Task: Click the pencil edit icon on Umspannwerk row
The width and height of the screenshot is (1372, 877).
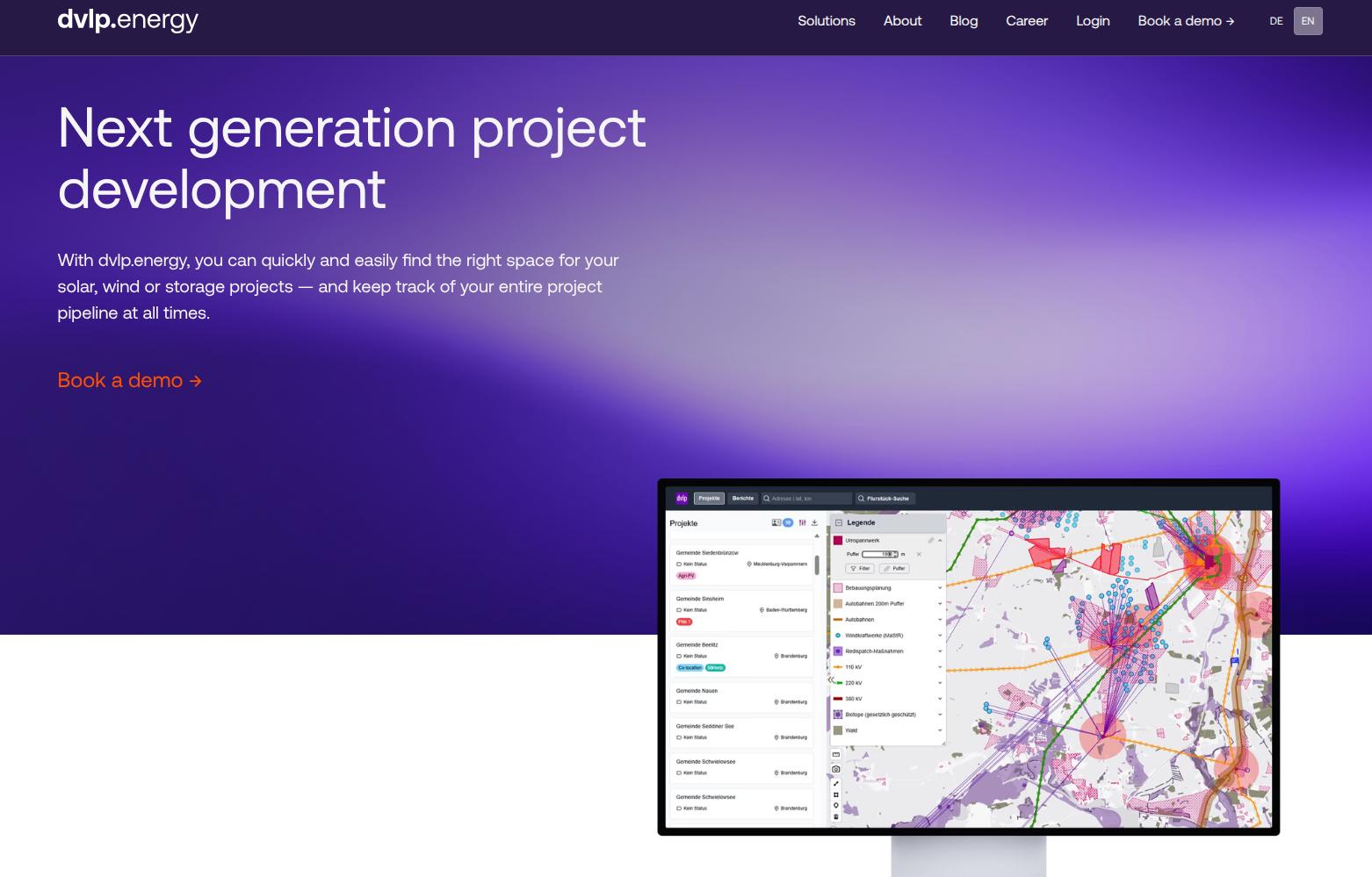Action: coord(930,540)
